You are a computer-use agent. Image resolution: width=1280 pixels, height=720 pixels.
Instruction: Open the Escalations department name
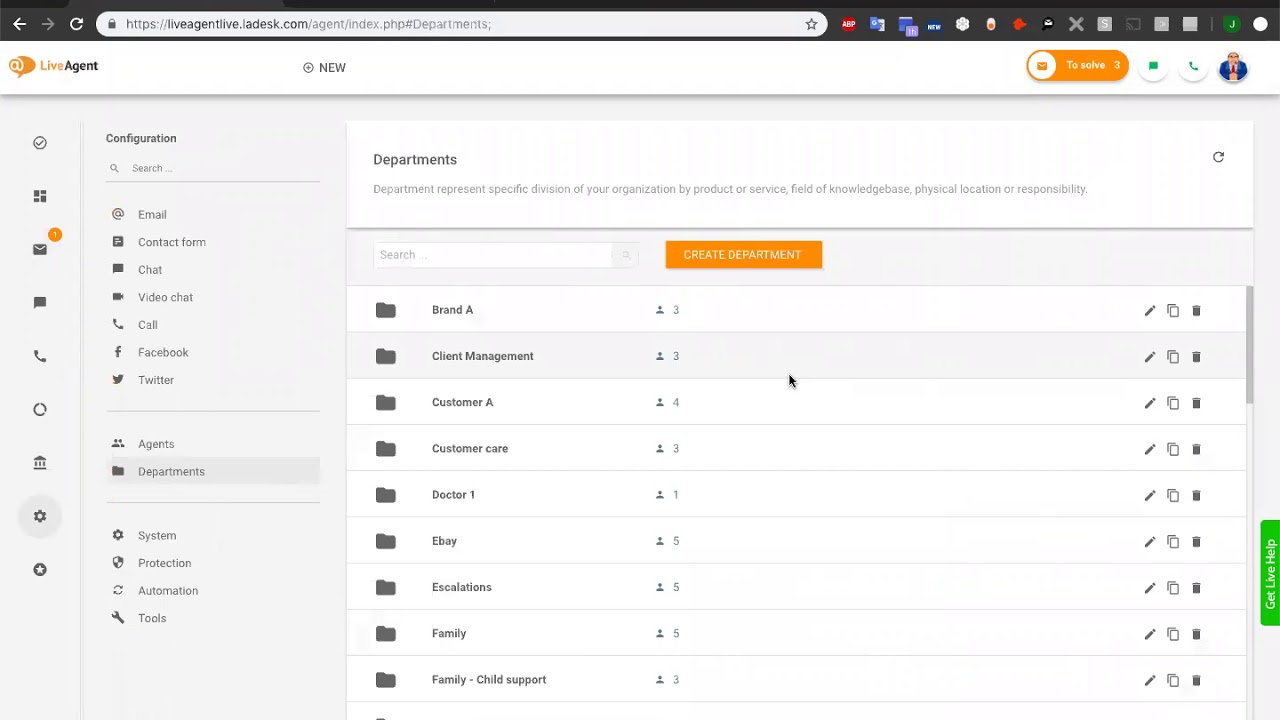462,587
